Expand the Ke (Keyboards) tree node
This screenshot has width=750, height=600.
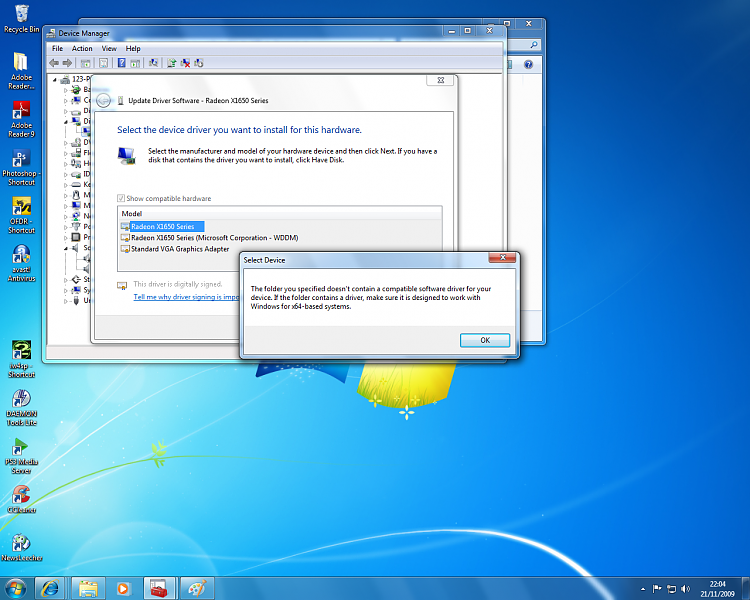66,185
